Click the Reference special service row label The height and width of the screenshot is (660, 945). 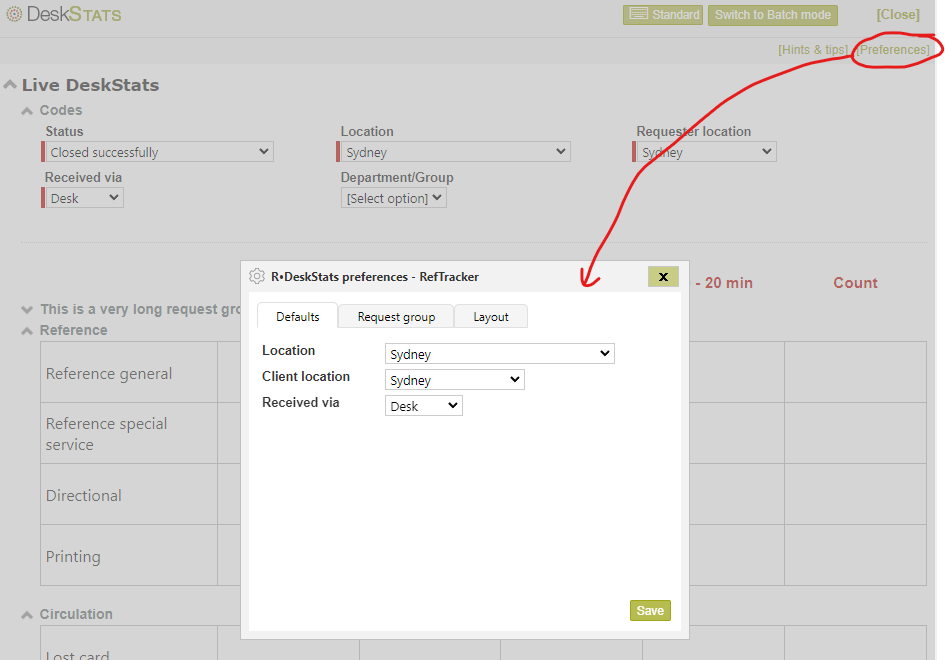pos(107,434)
